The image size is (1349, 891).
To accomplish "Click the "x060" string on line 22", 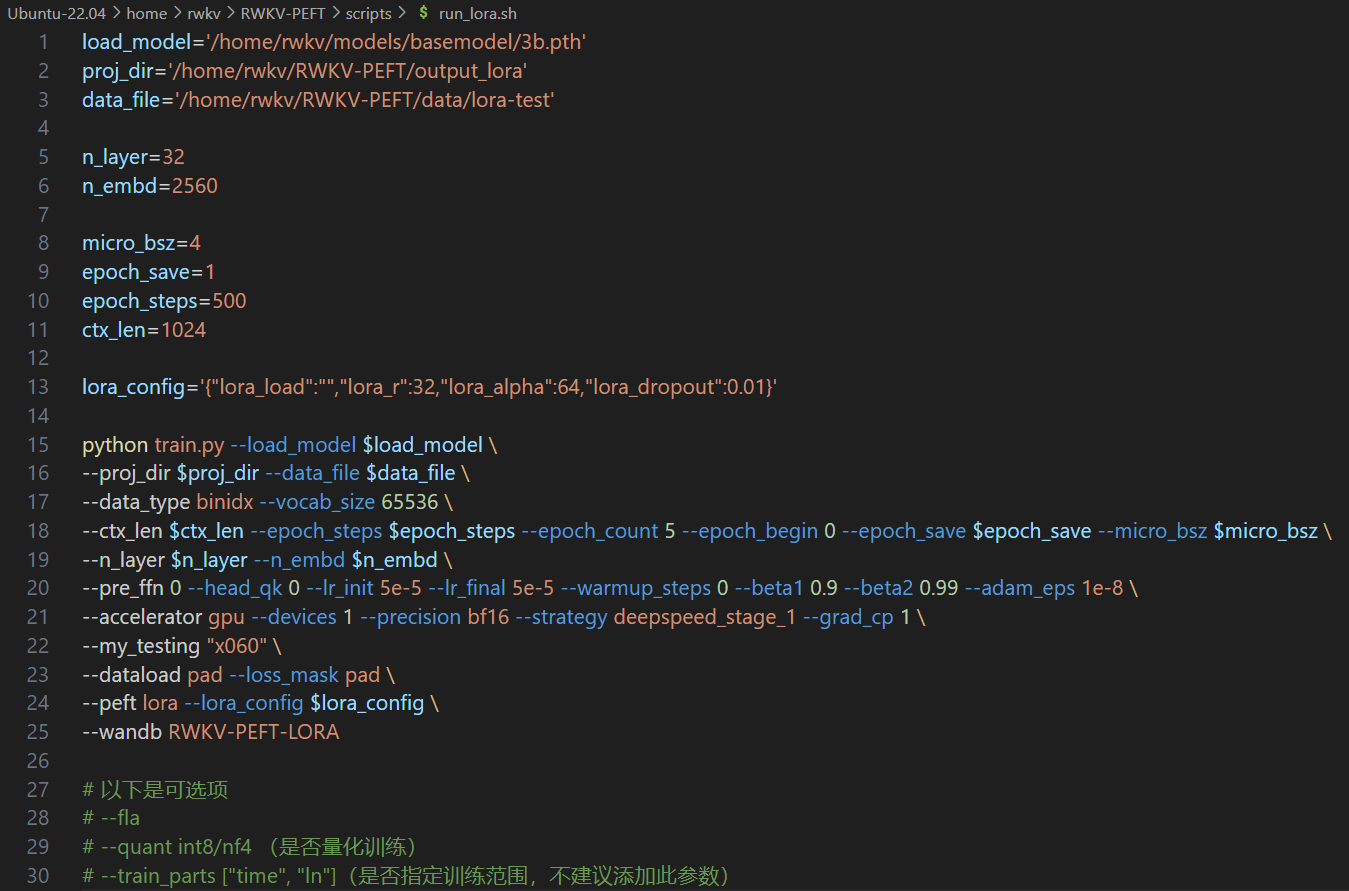I will (x=235, y=646).
